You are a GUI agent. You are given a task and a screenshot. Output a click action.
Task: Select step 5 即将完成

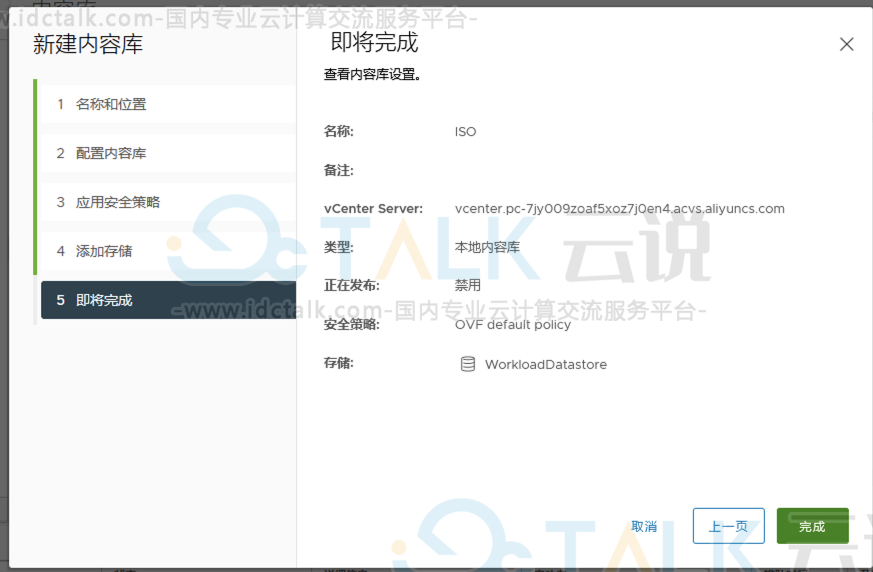(x=168, y=300)
